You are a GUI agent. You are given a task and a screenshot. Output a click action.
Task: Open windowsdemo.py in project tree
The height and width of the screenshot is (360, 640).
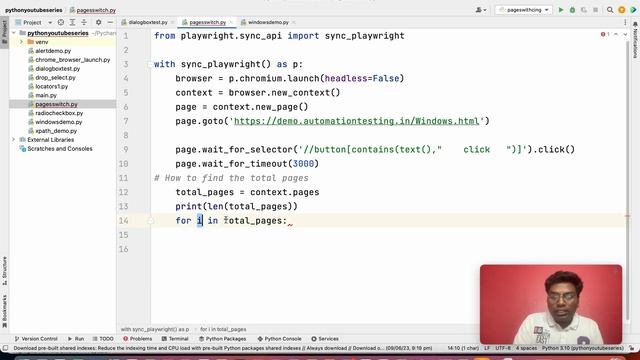(58, 122)
